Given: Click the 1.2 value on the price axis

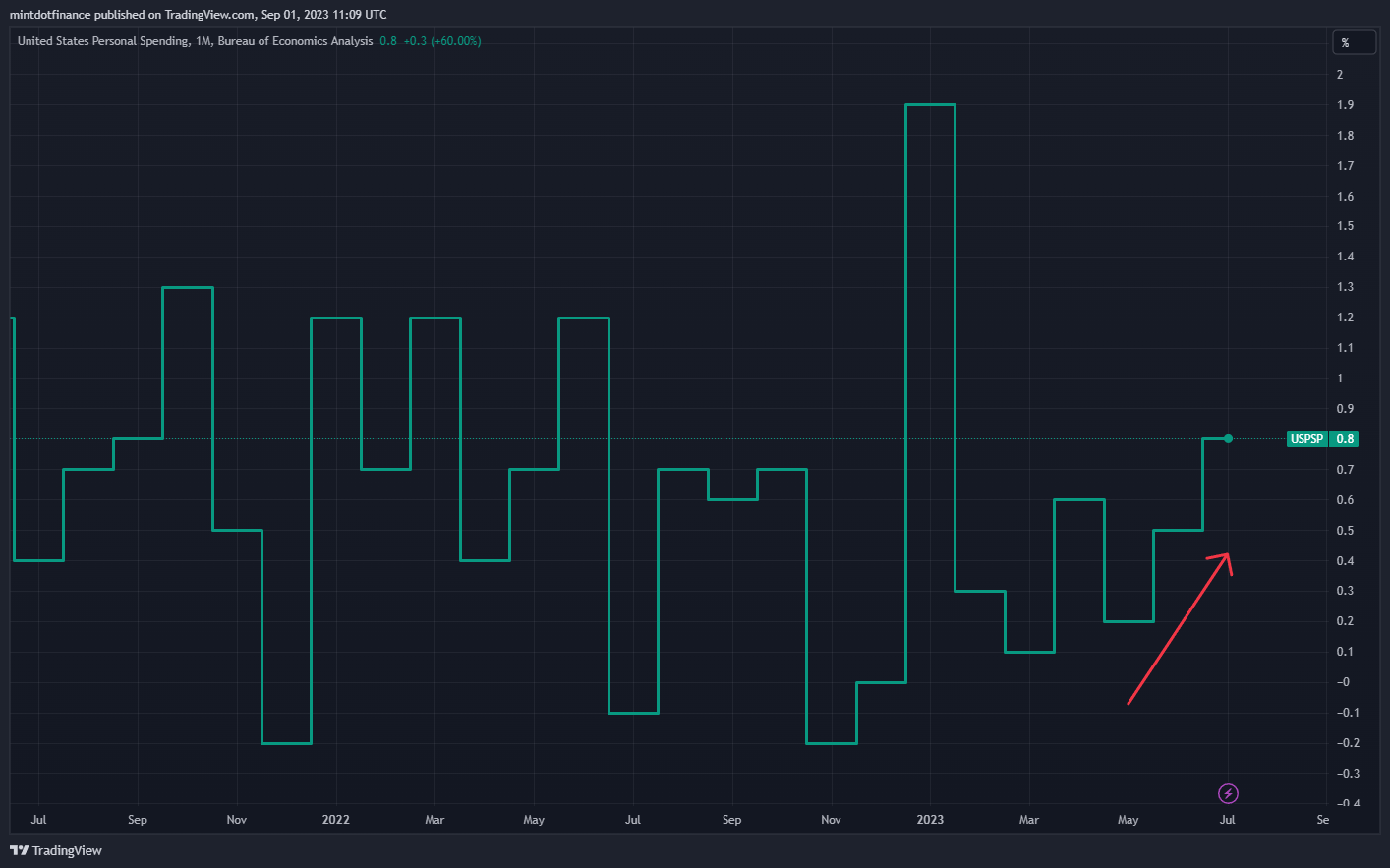Looking at the screenshot, I should [1345, 318].
